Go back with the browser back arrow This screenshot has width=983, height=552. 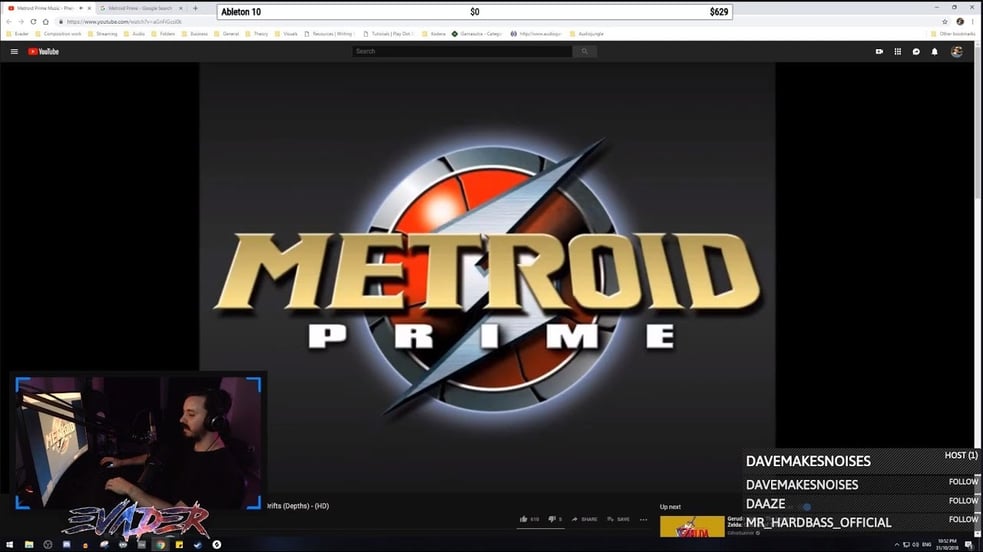tap(9, 21)
